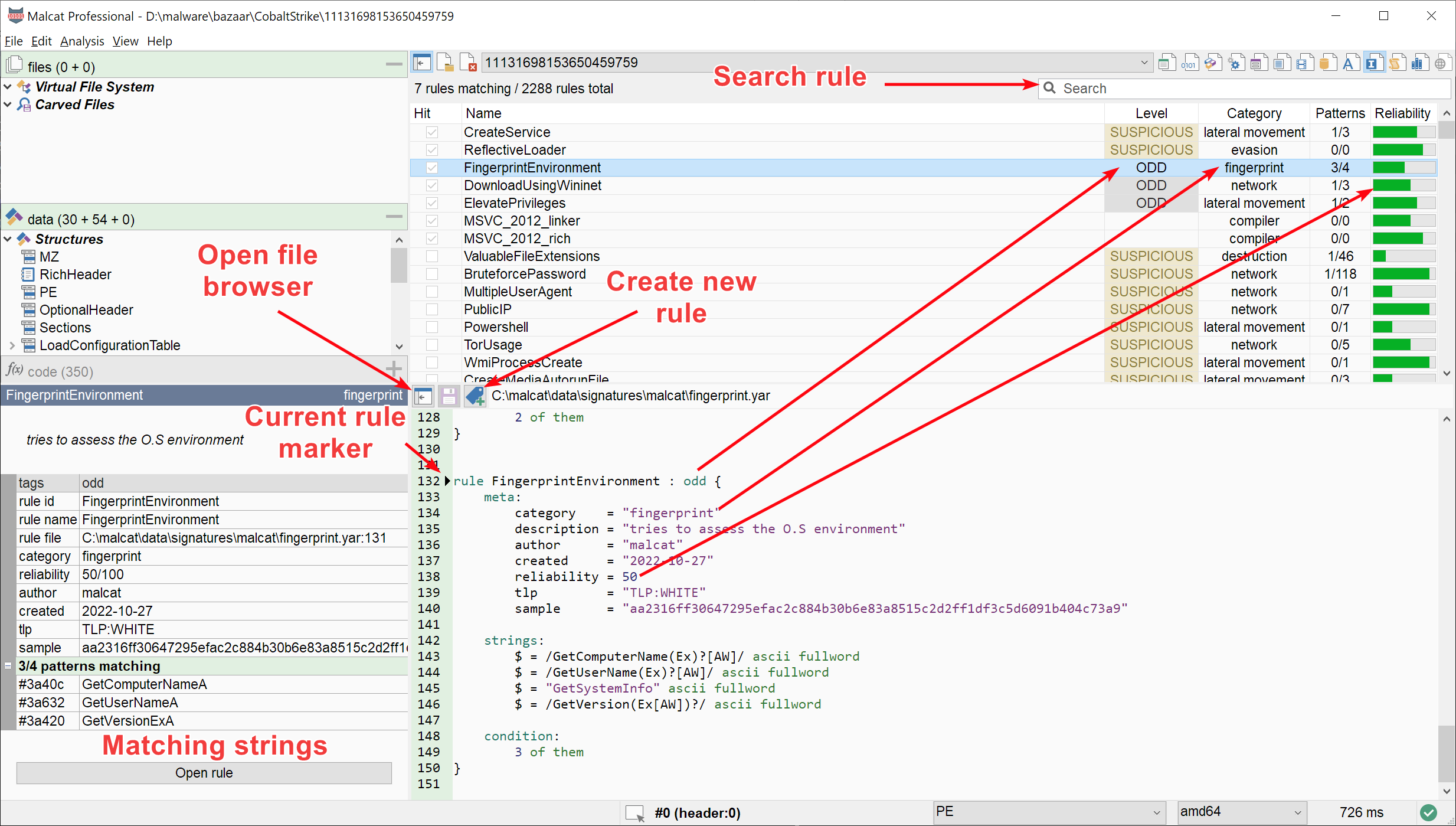Sort rules by the Reliability column header
The width and height of the screenshot is (1456, 826).
[1402, 113]
